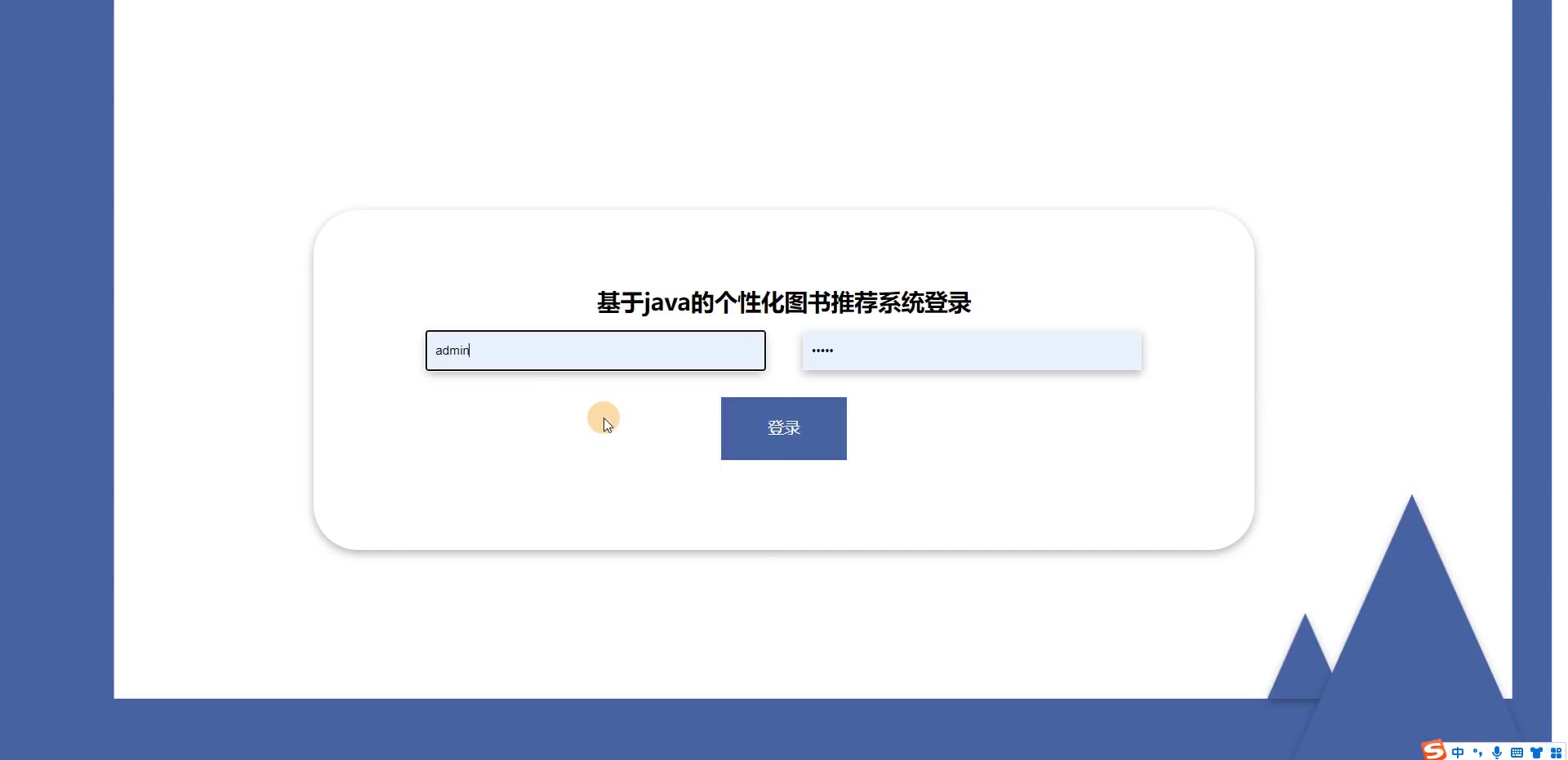Click the Sogou input method logo
The width and height of the screenshot is (1568, 760).
[1434, 750]
